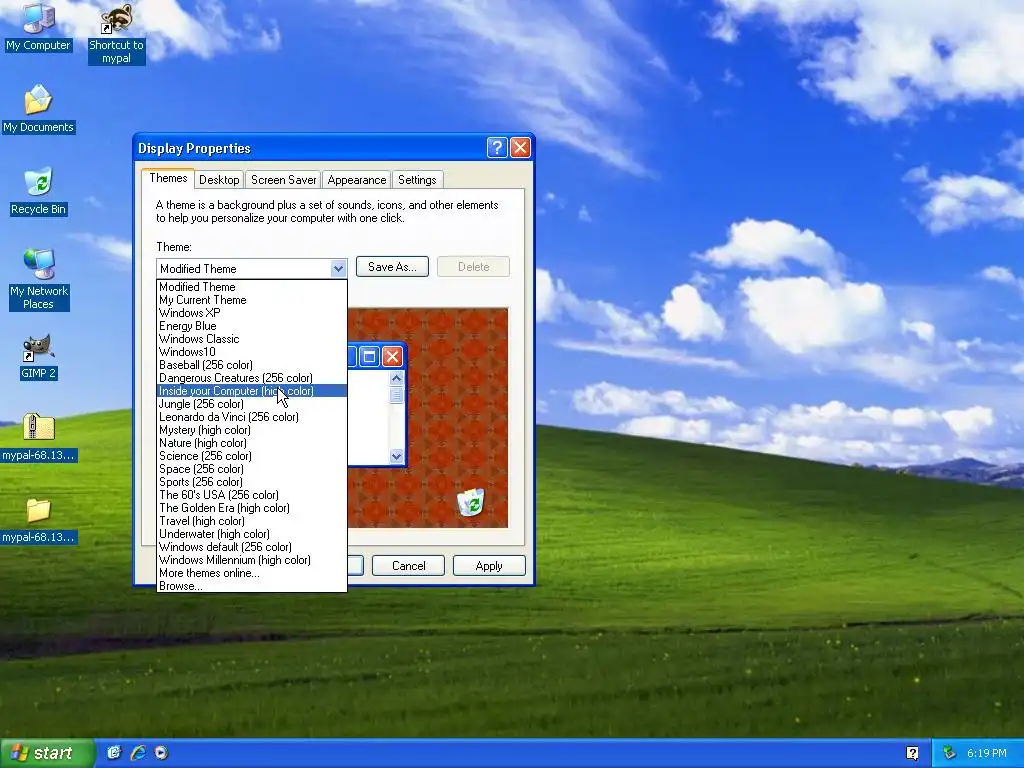Select the mypal zip archive icon
The image size is (1024, 768).
tap(39, 438)
